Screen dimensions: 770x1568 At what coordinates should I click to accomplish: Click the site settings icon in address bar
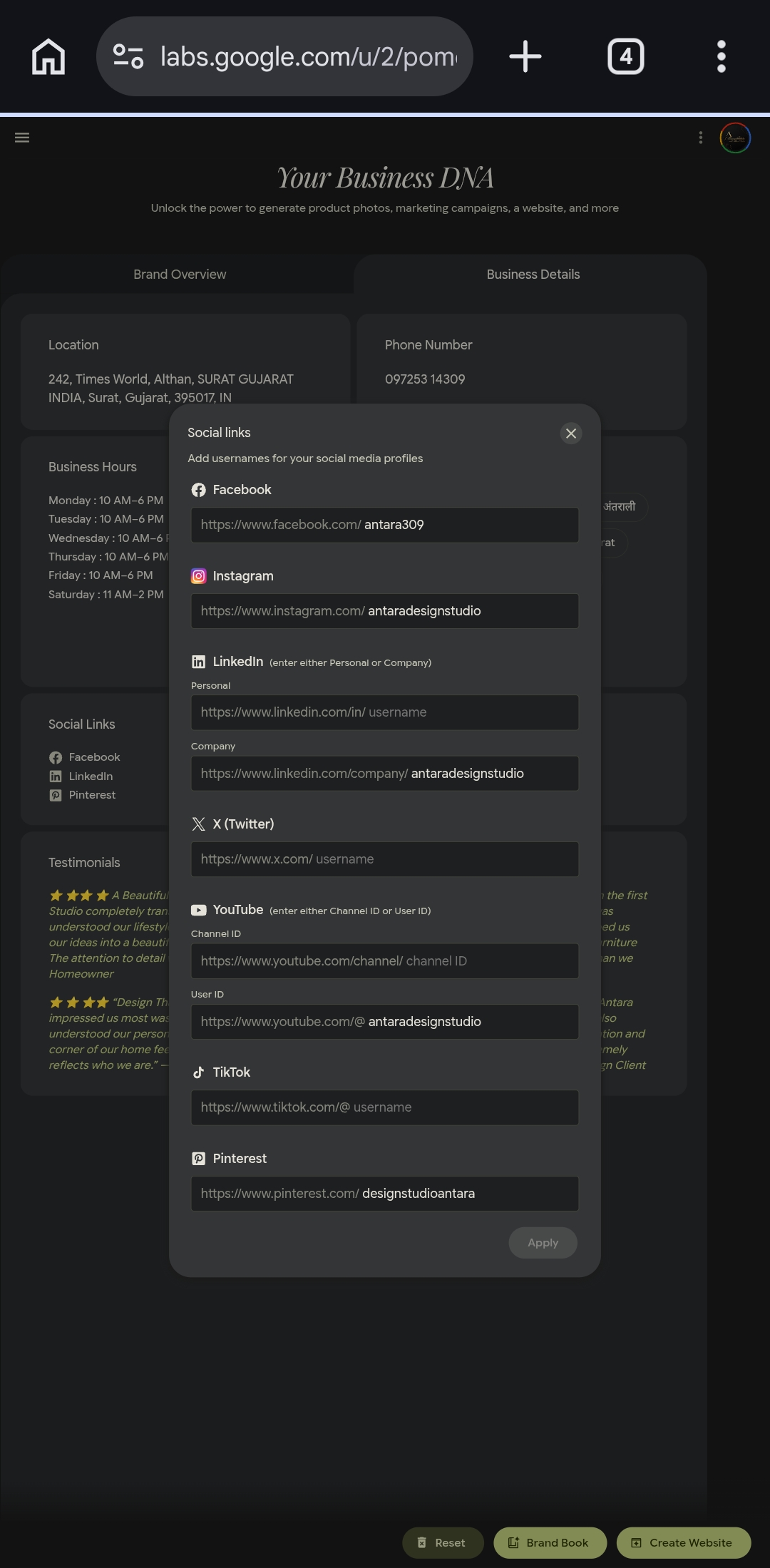coord(128,56)
